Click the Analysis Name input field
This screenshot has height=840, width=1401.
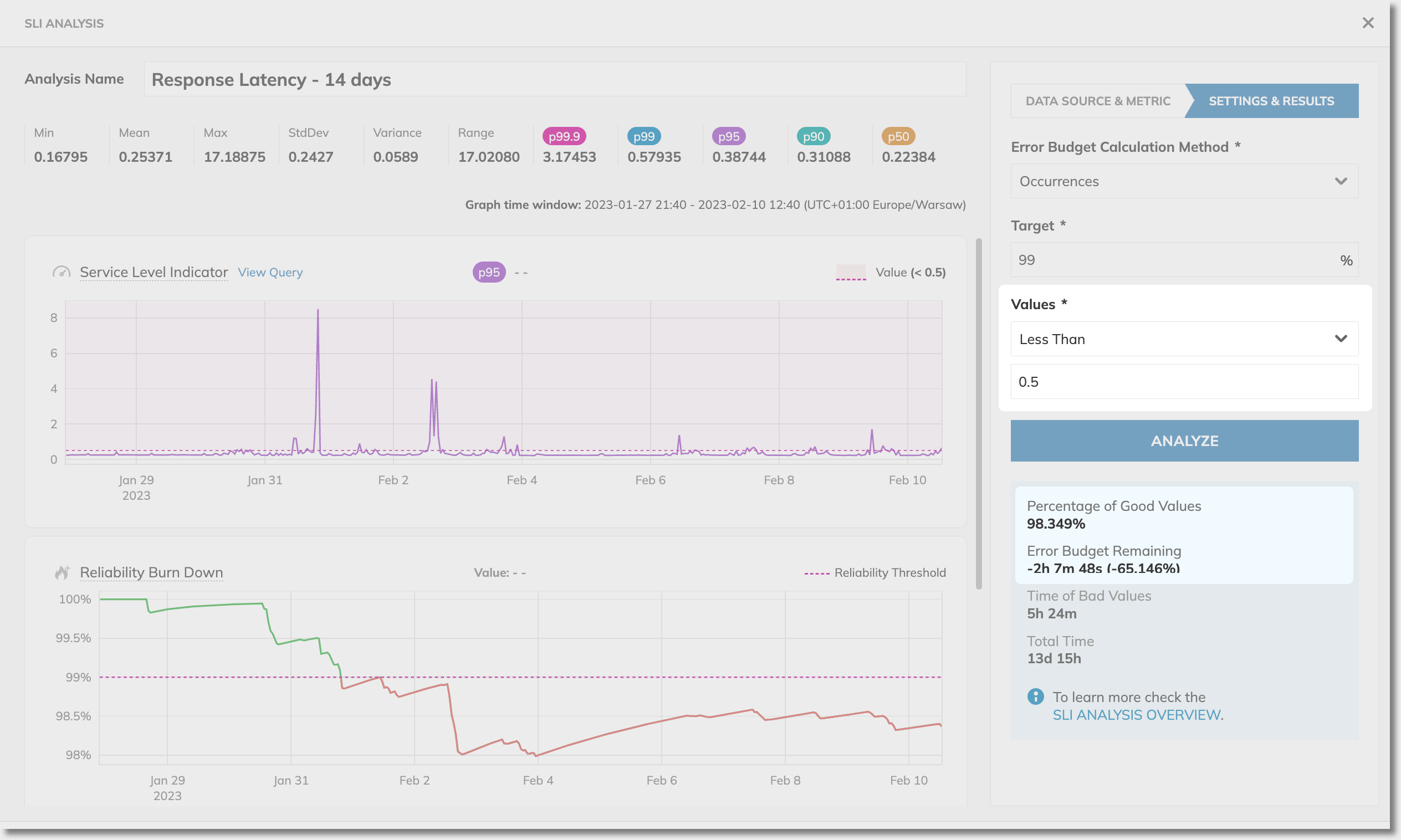tap(555, 79)
